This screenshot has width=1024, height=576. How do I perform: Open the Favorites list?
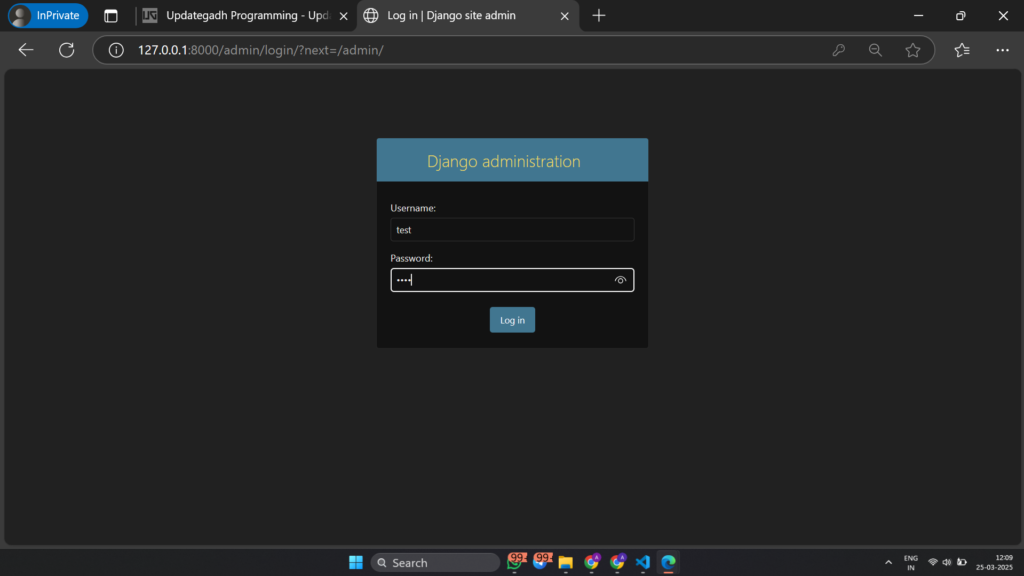tap(962, 50)
